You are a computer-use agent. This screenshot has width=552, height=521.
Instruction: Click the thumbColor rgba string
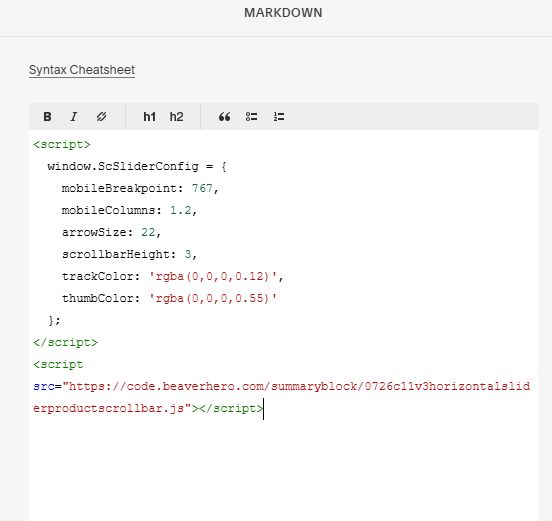pos(213,299)
